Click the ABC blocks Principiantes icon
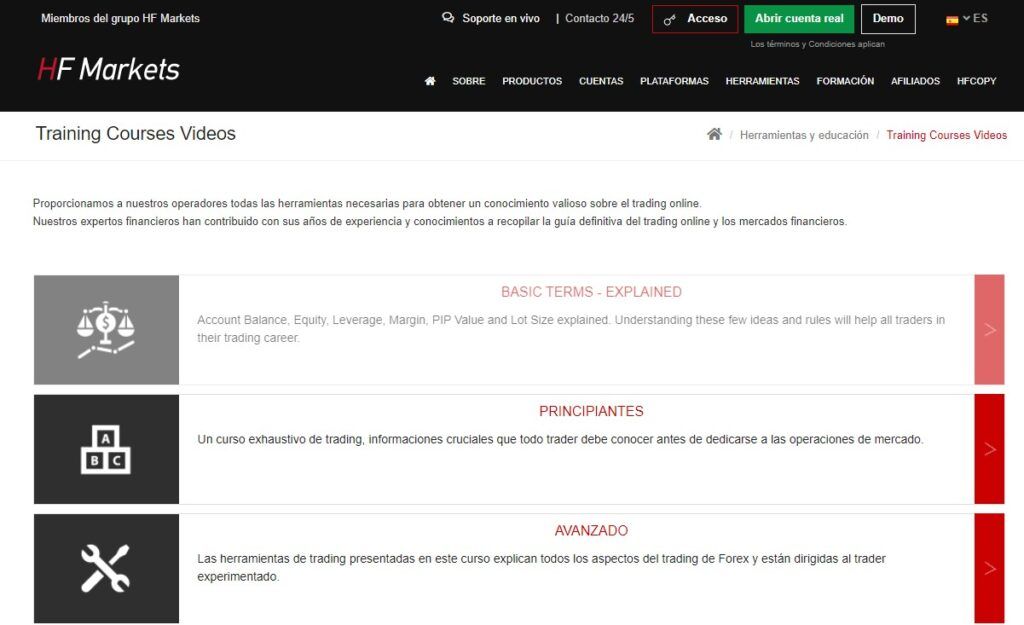Viewport: 1024px width, 625px height. pos(106,449)
